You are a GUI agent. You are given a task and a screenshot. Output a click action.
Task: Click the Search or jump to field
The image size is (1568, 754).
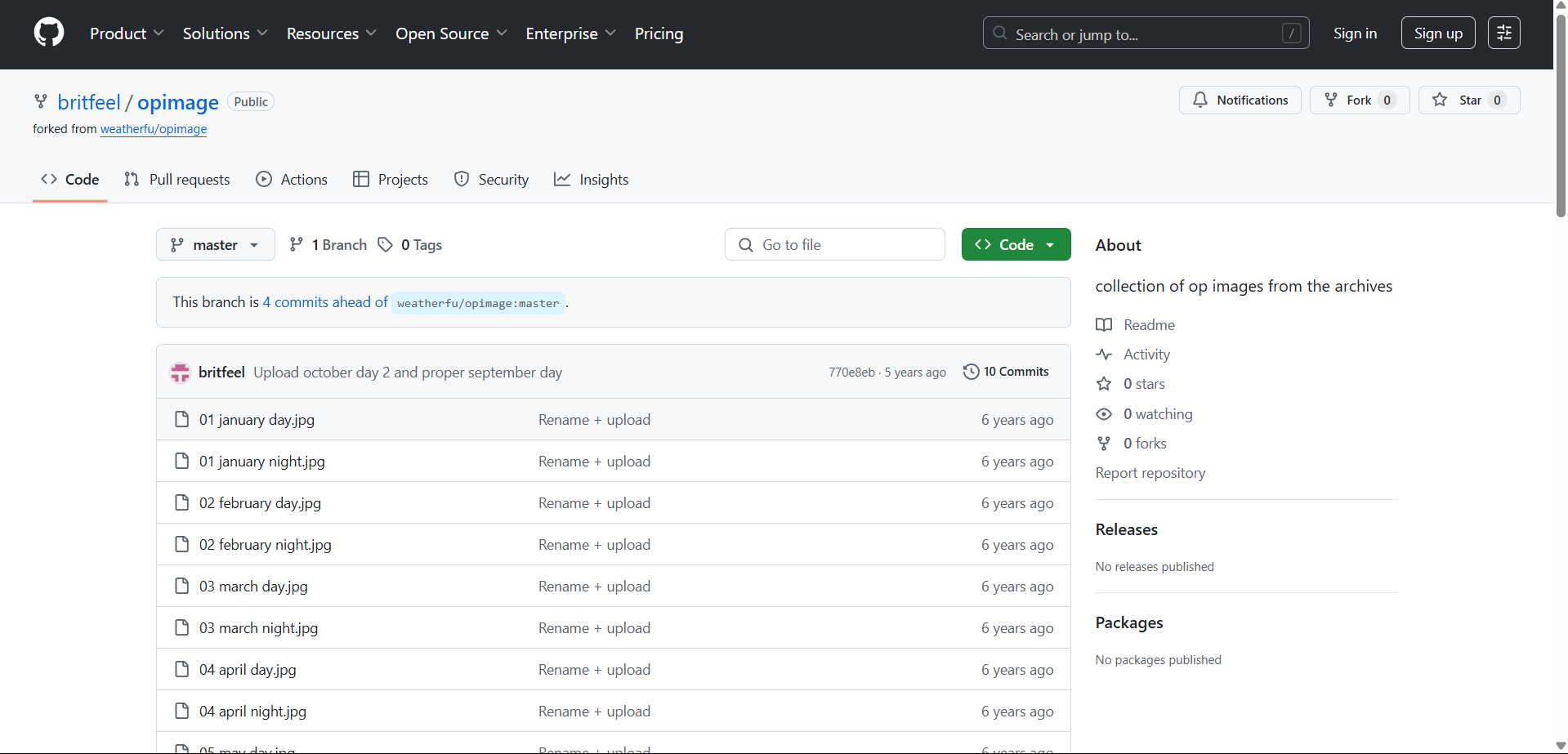[x=1146, y=33]
